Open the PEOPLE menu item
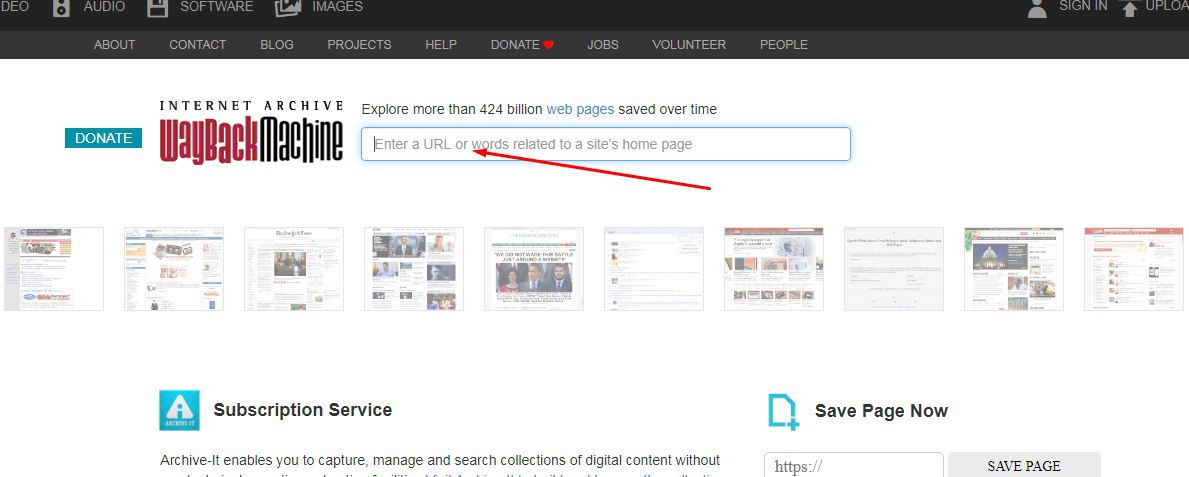The width and height of the screenshot is (1189, 477). (x=784, y=45)
